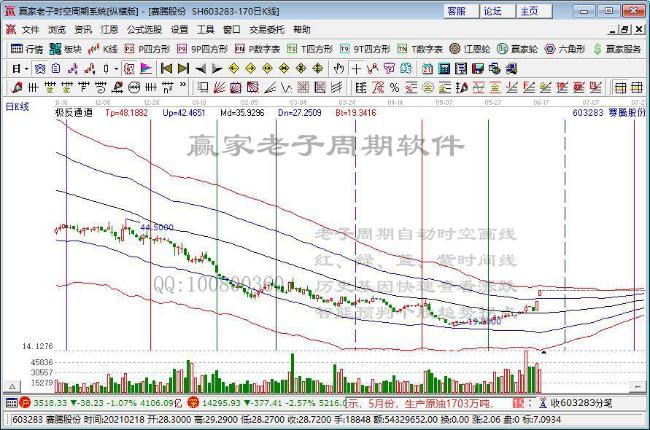Toggle the pressed 叙 indicator button
650x430 pixels.
point(129,68)
